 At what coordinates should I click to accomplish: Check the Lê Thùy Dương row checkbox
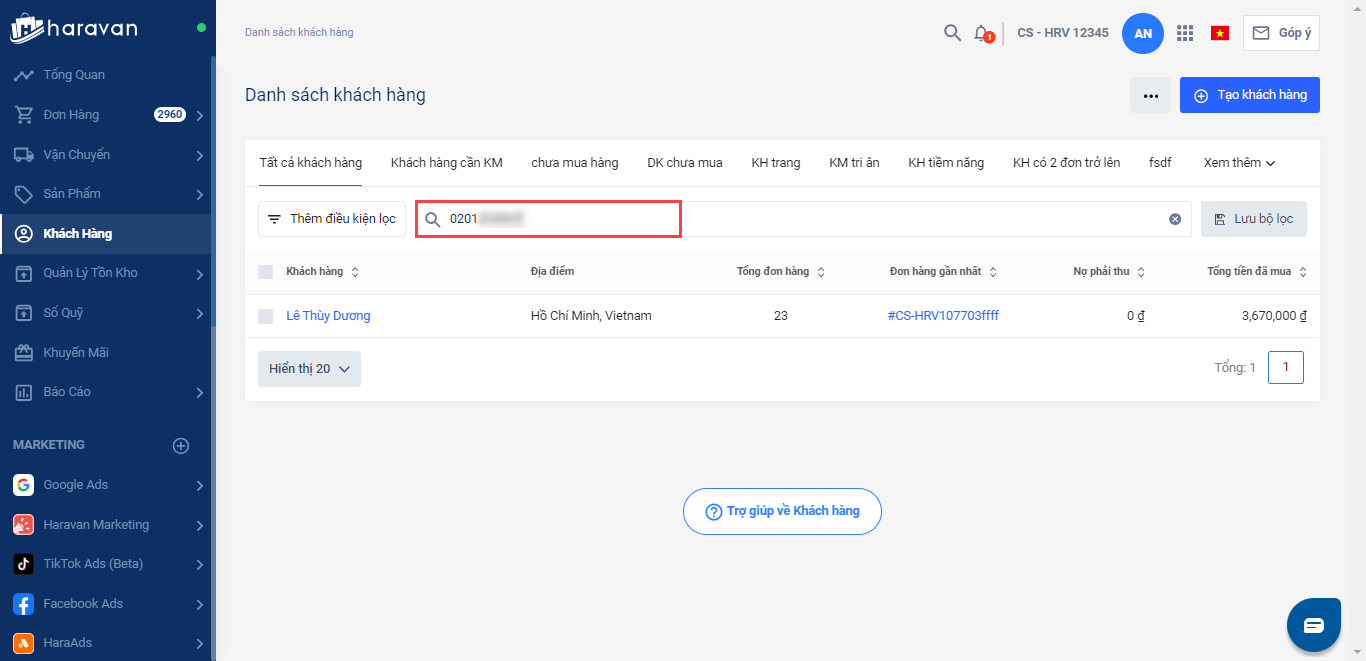pyautogui.click(x=265, y=316)
